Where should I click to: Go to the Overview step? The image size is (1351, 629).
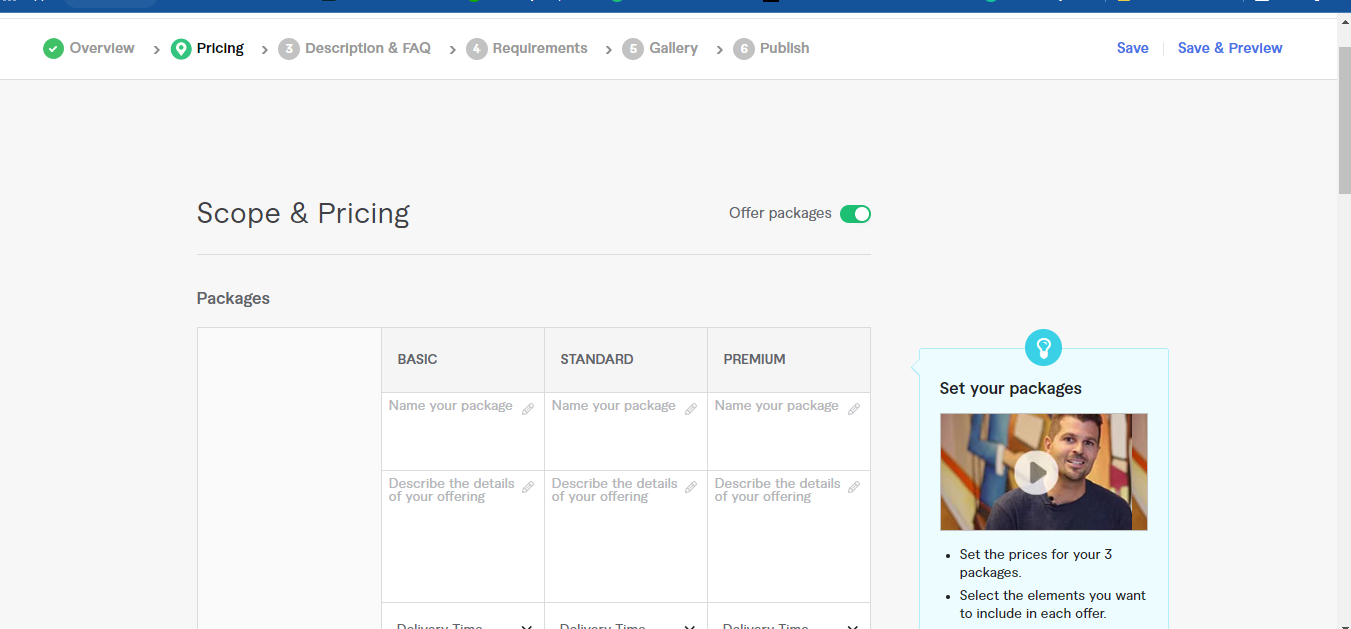(102, 48)
